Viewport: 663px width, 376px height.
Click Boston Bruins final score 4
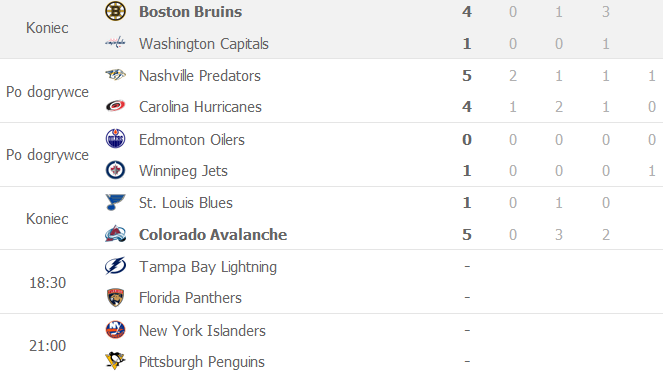tap(467, 11)
